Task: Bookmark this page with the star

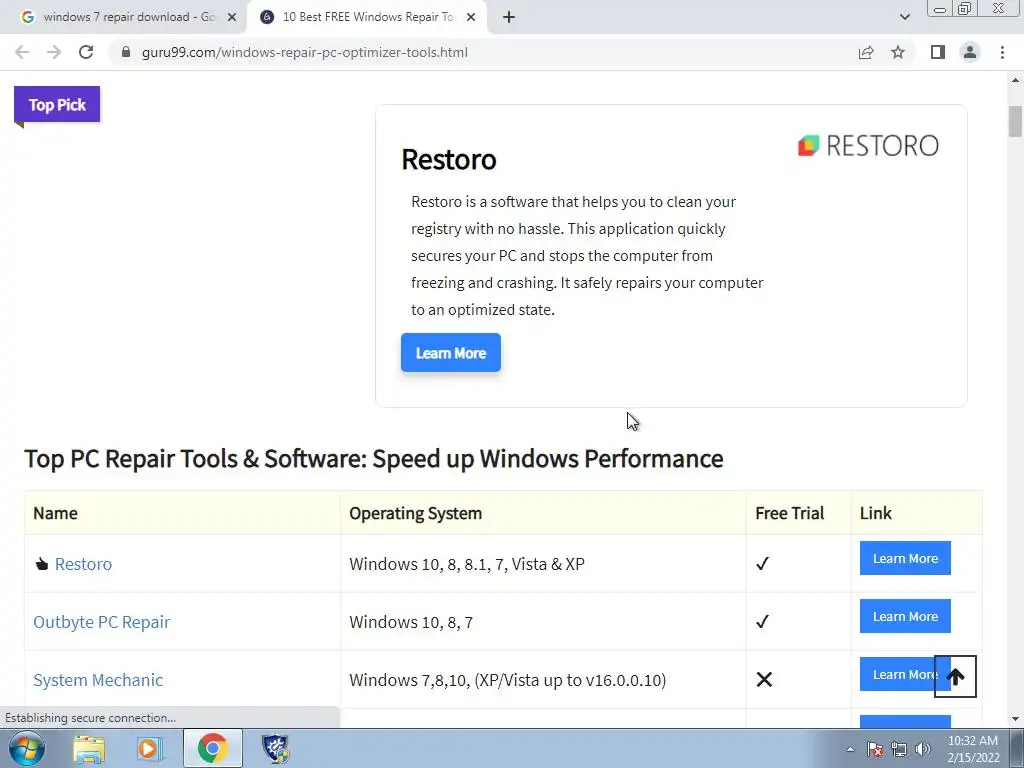Action: point(898,52)
